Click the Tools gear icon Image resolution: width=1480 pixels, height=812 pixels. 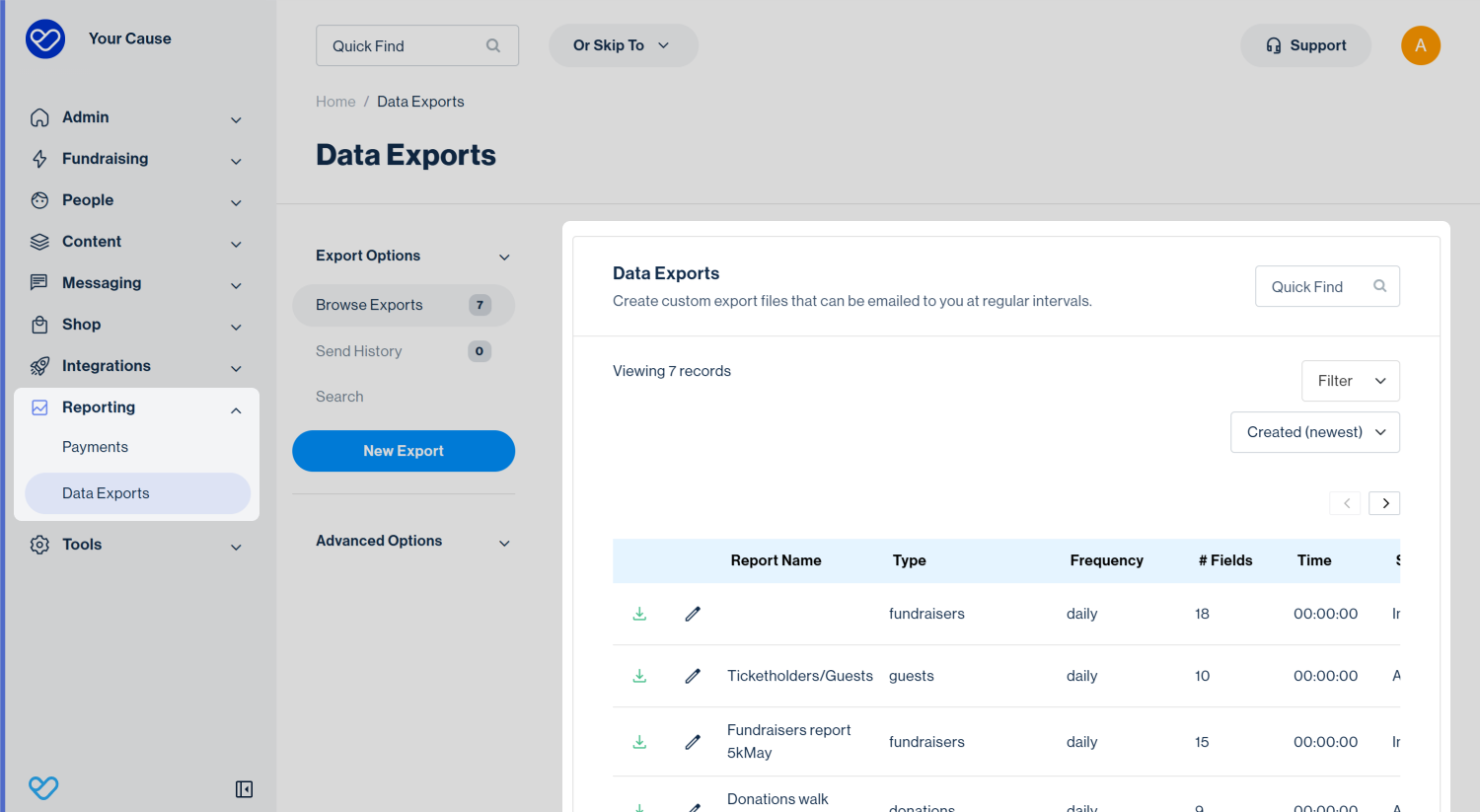click(x=39, y=545)
